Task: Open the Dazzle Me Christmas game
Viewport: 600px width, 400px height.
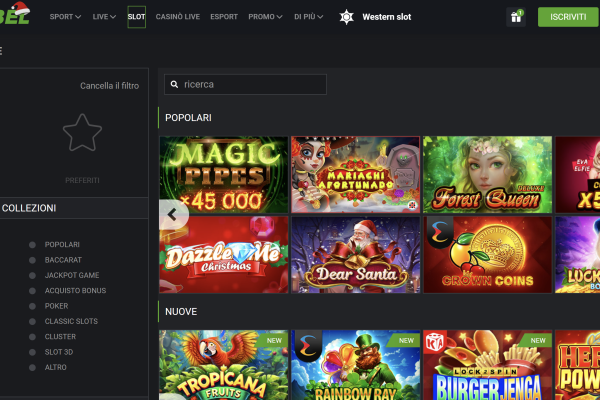Action: (224, 255)
